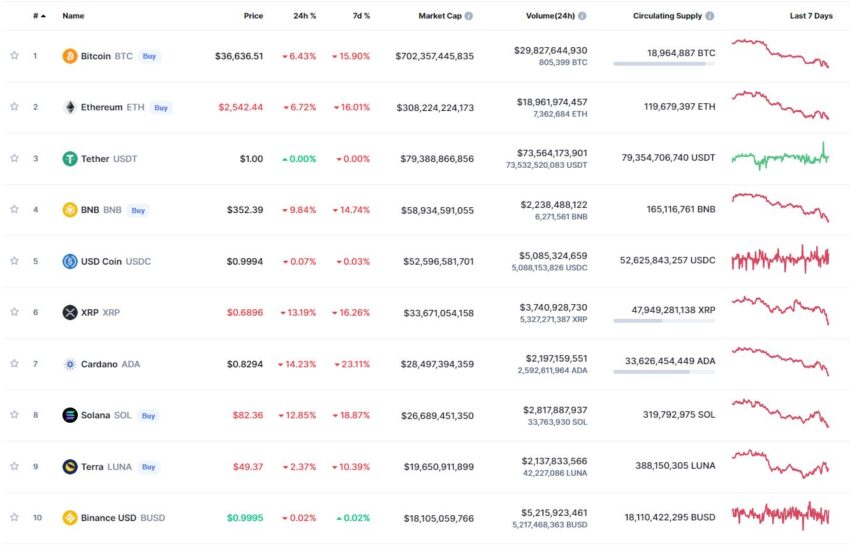This screenshot has height=551, width=850.
Task: Sort table by Name column
Action: (73, 16)
